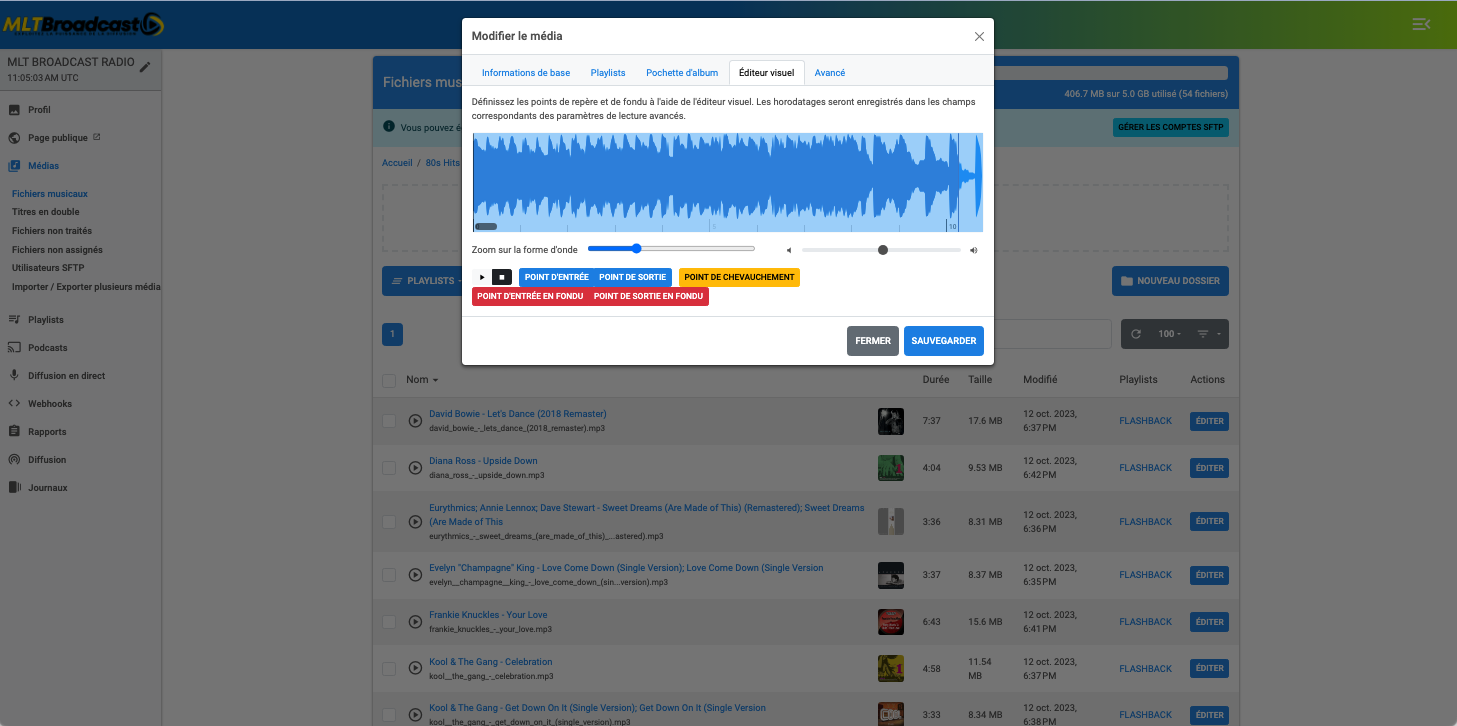Viewport: 1457px width, 726px height.
Task: Click play icon for David Bowie track
Action: point(415,421)
